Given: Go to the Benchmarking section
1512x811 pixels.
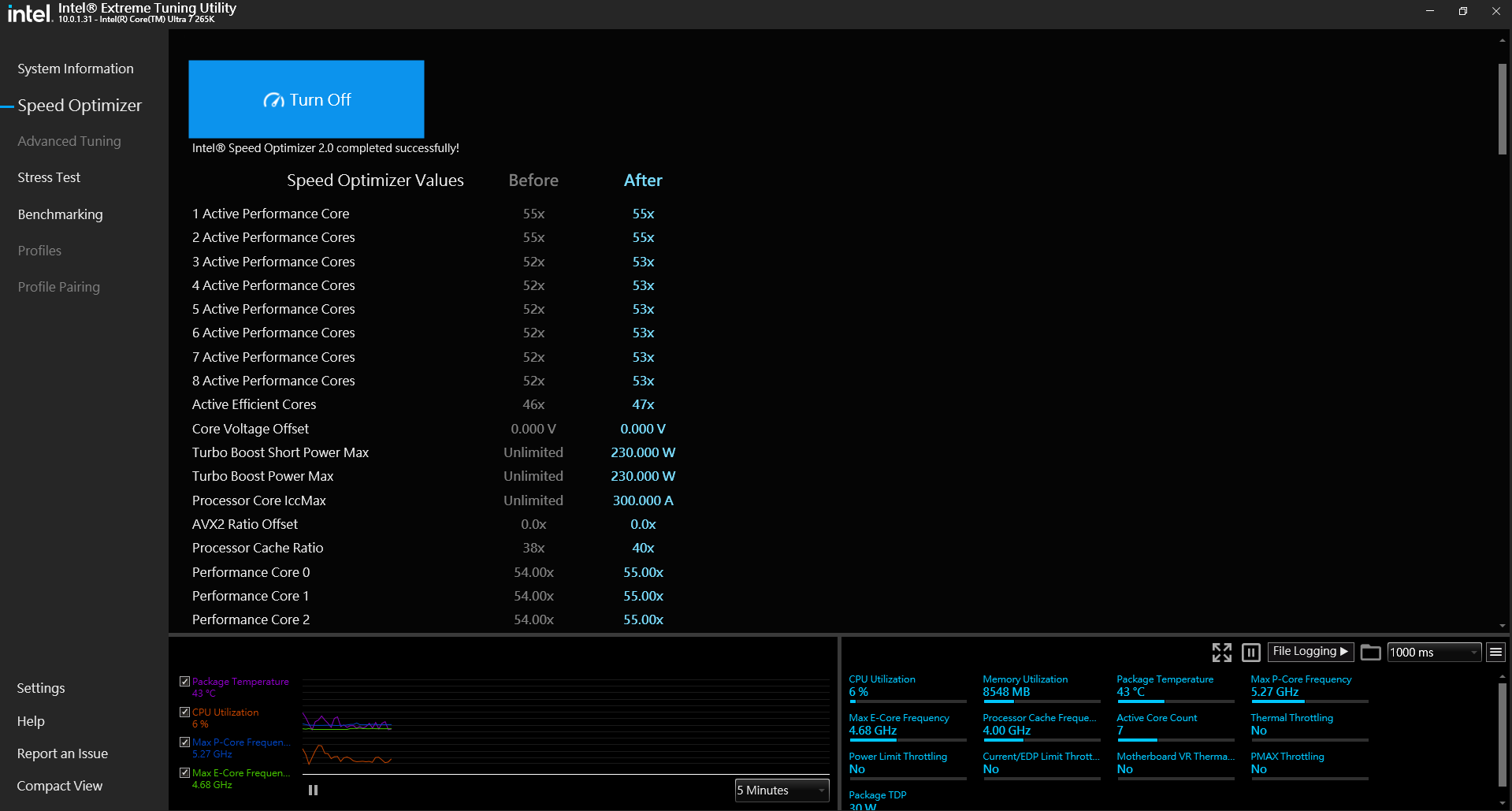Looking at the screenshot, I should pyautogui.click(x=60, y=214).
